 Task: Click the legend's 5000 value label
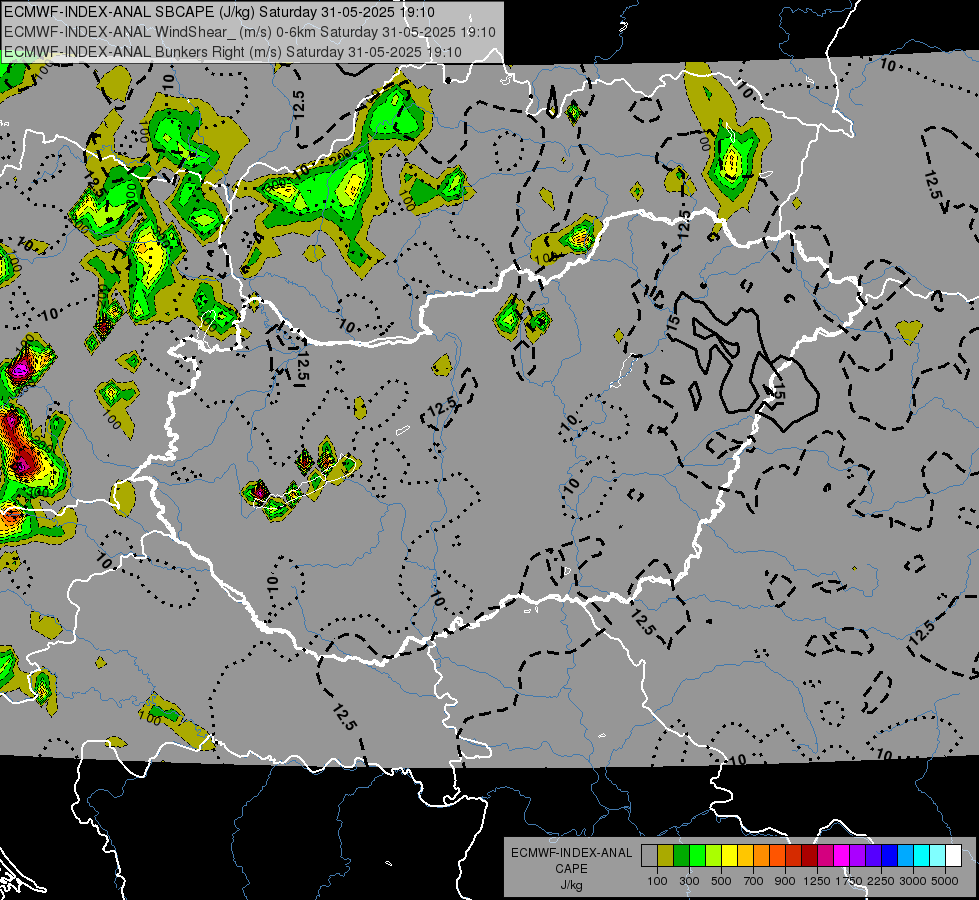tap(945, 881)
